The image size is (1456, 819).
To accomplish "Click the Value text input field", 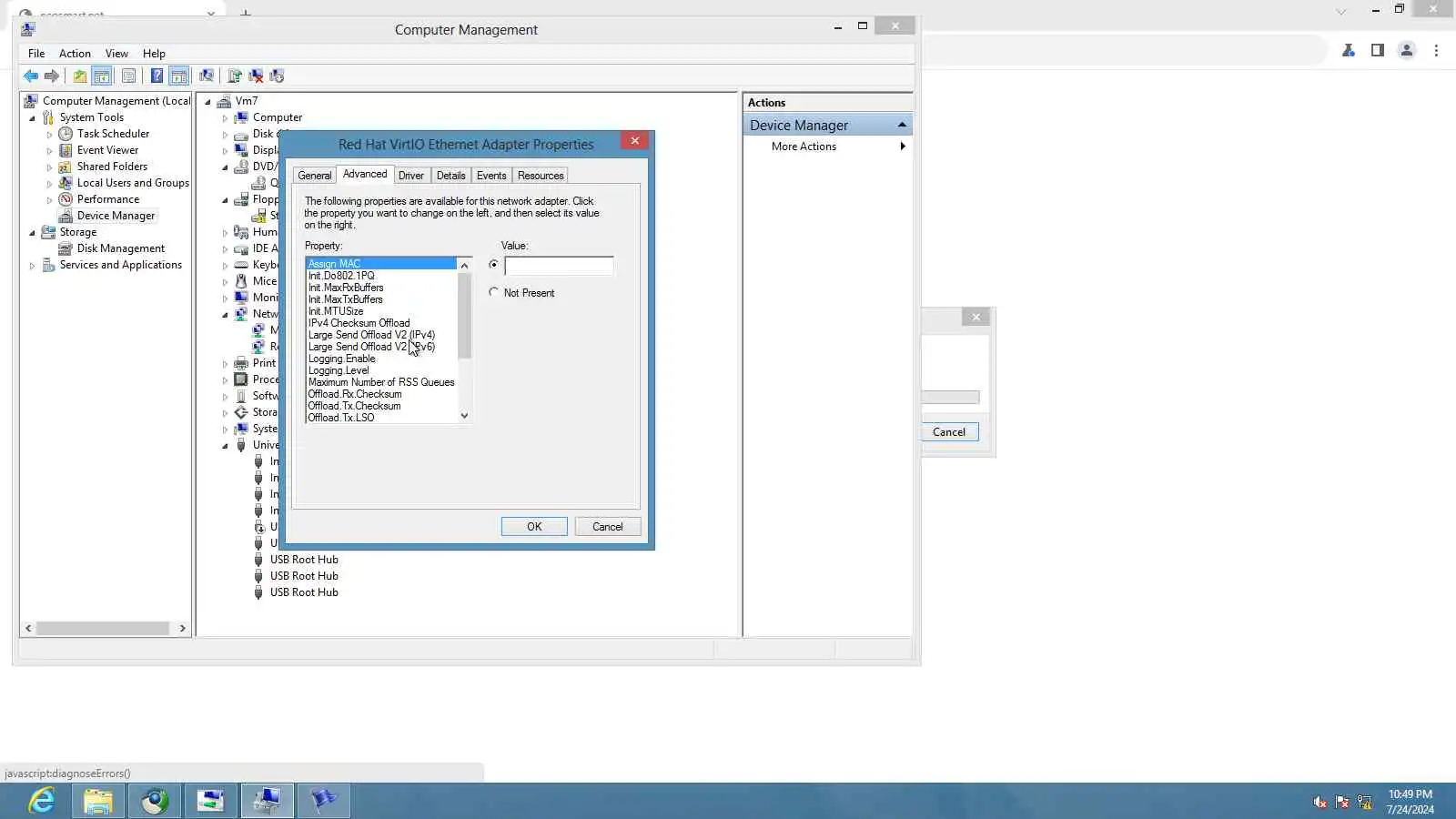I will tap(559, 266).
